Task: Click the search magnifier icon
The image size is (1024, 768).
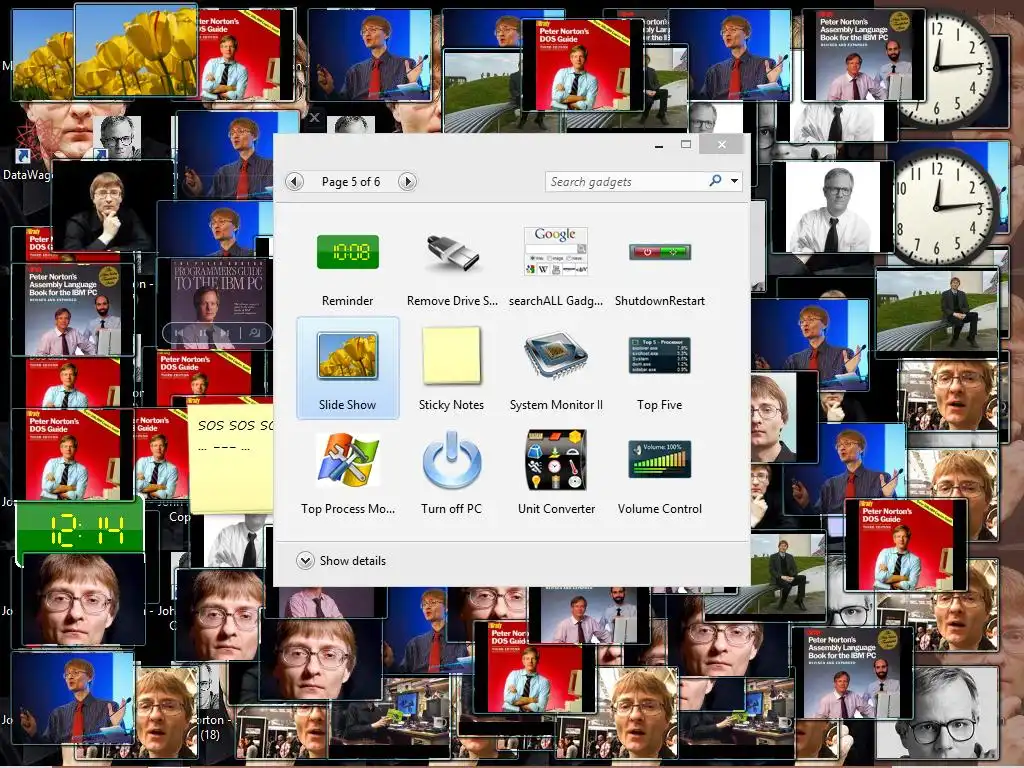Action: (716, 180)
